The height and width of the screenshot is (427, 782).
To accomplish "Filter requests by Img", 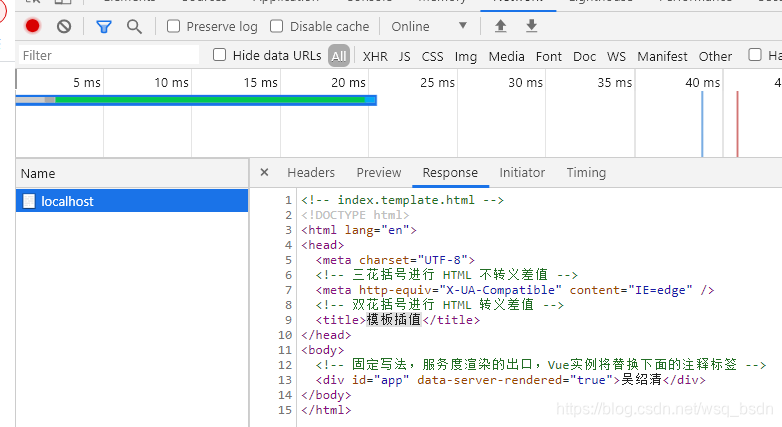I will (465, 57).
